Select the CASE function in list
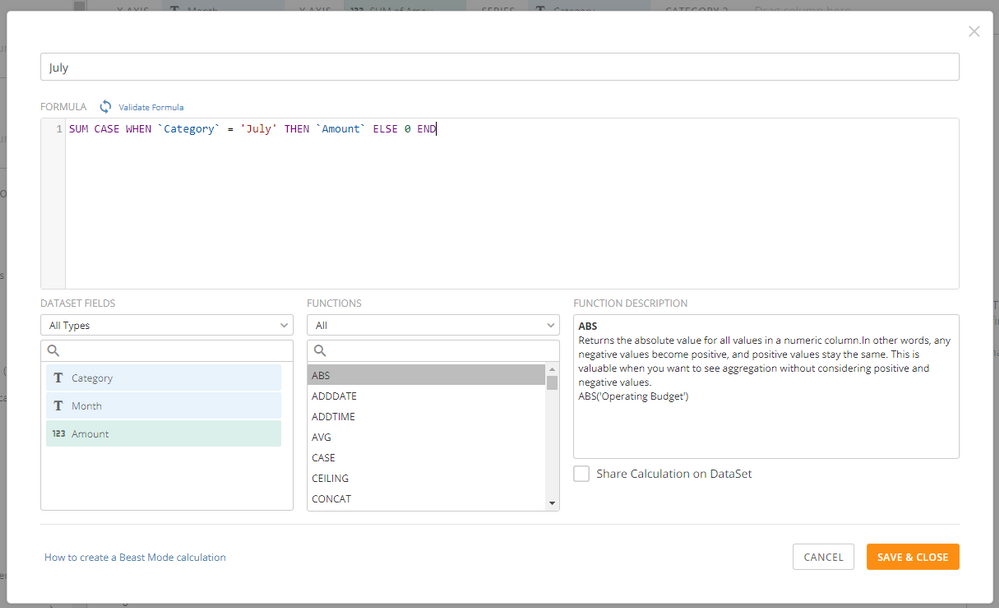The width and height of the screenshot is (999, 608). coord(426,458)
